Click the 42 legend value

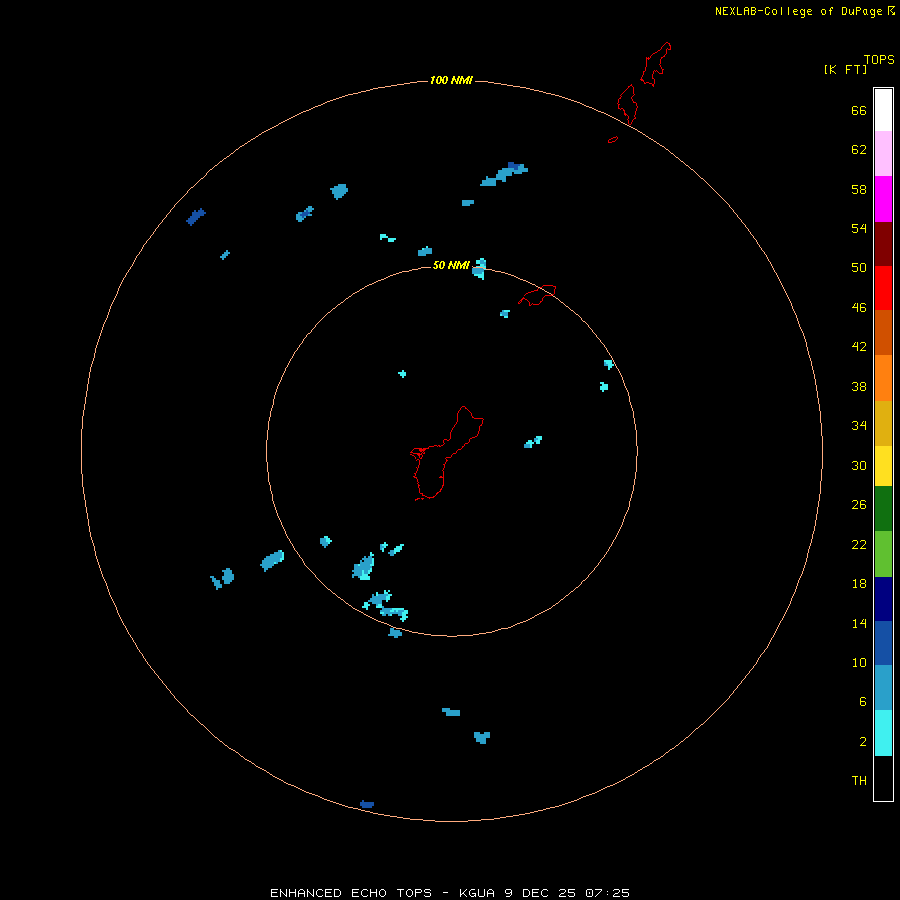(x=859, y=347)
